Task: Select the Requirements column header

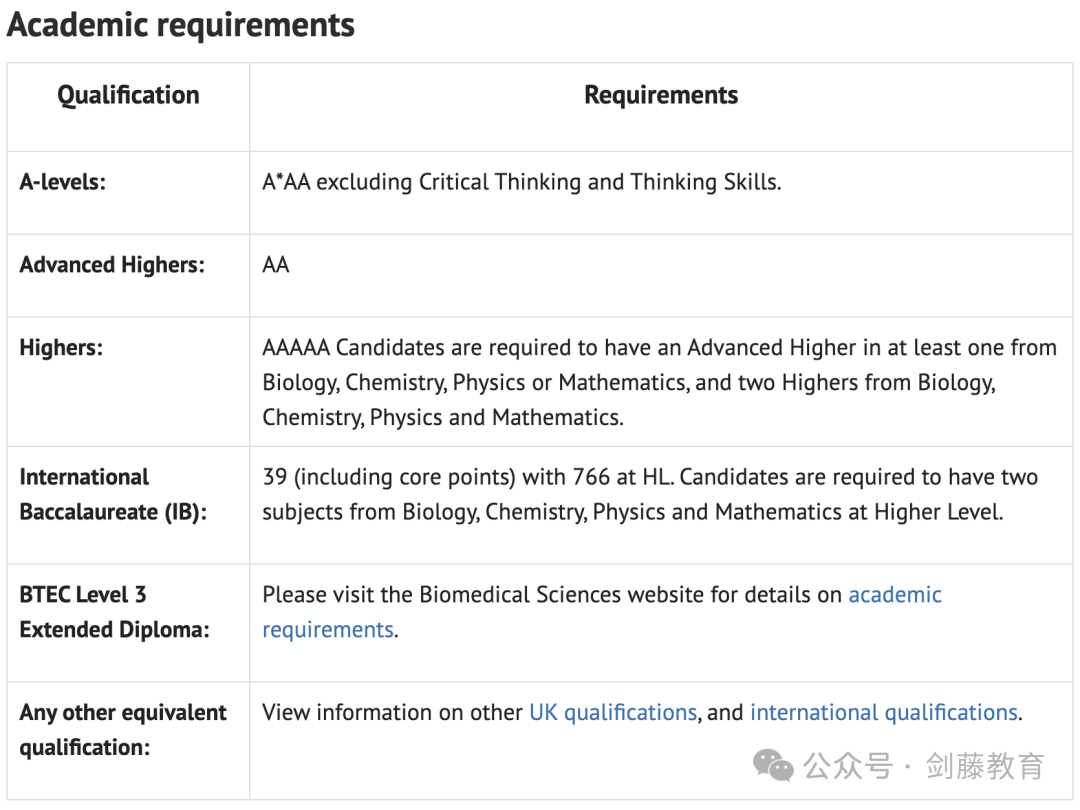Action: pos(661,95)
